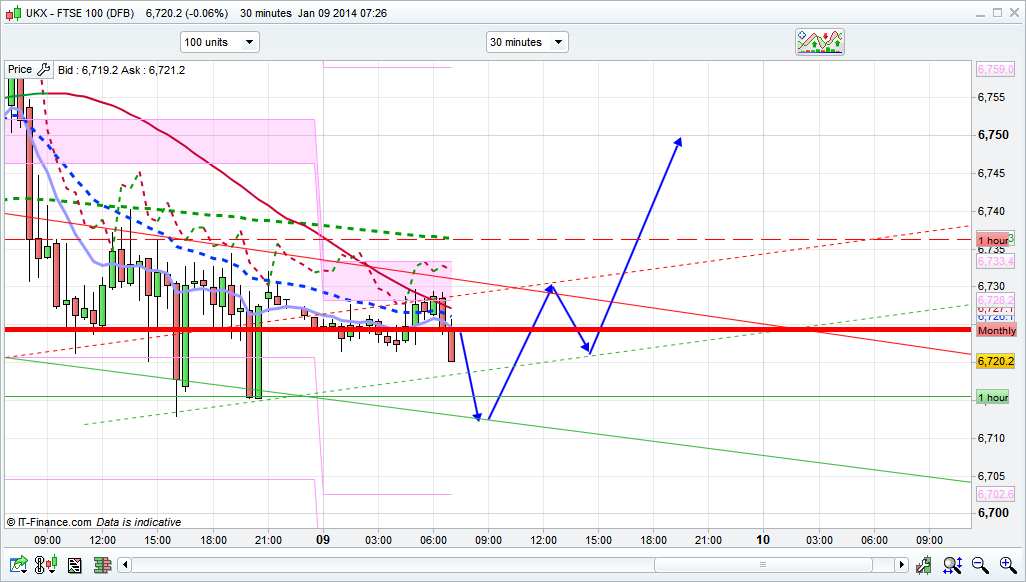1026x582 pixels.
Task: Open the indicators and trading systems button
Action: point(820,42)
